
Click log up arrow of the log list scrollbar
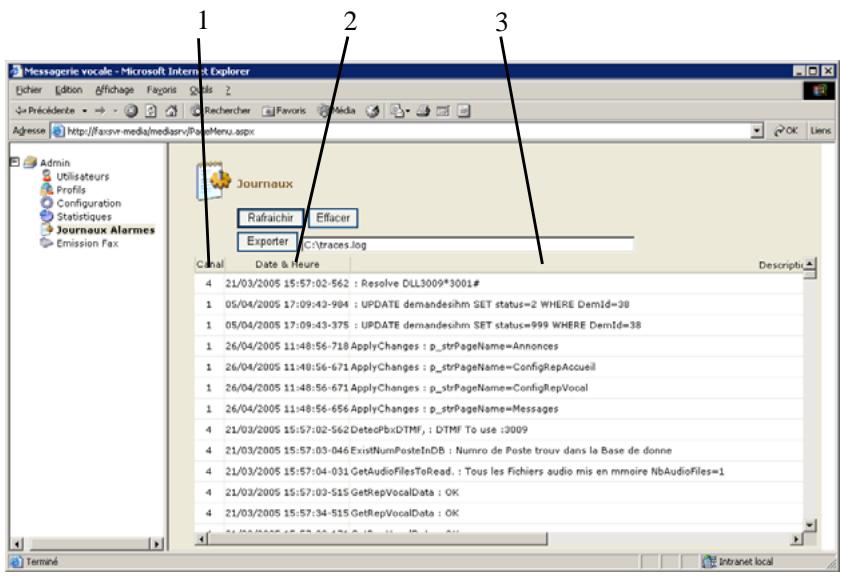point(809,263)
